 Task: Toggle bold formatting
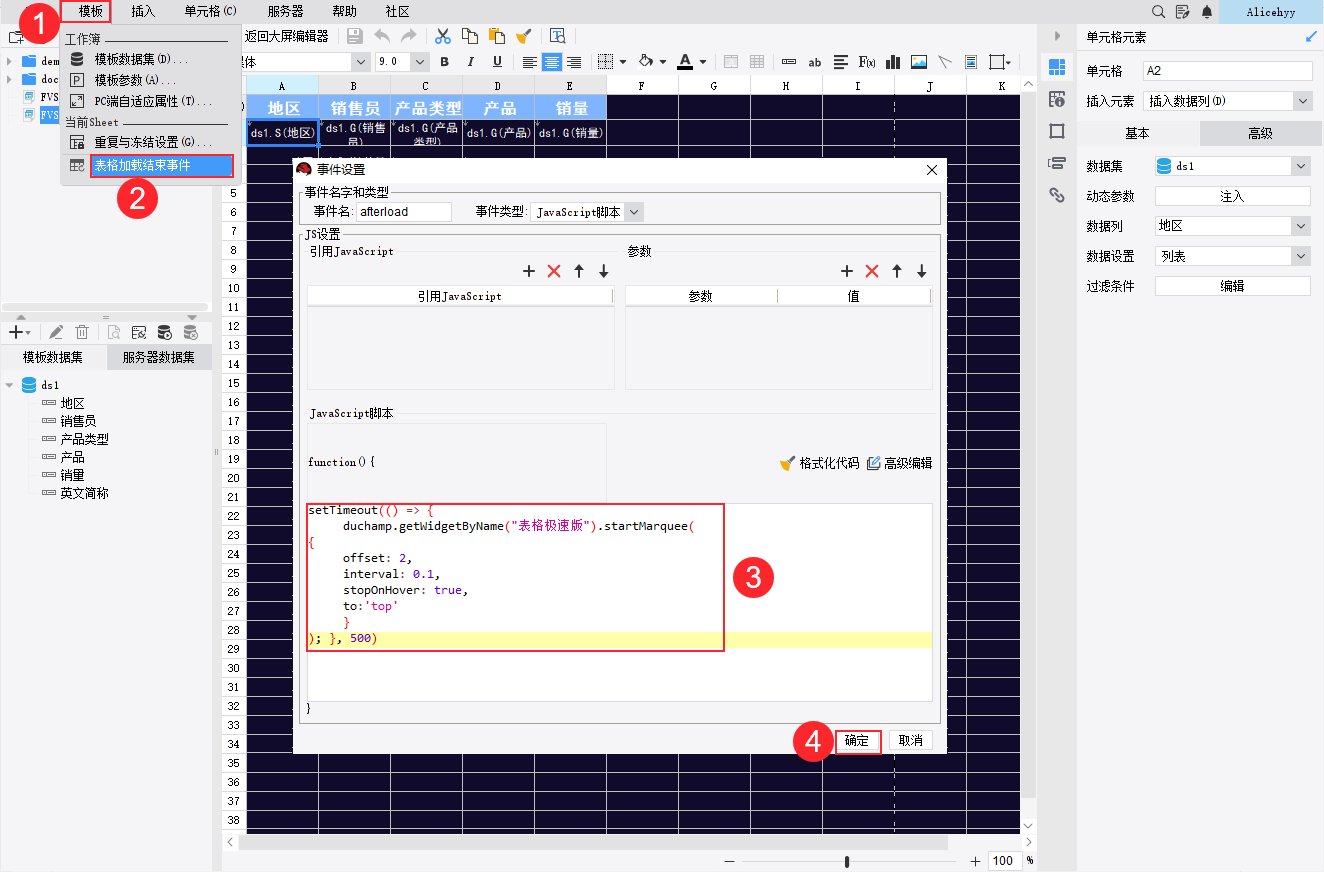click(x=445, y=62)
